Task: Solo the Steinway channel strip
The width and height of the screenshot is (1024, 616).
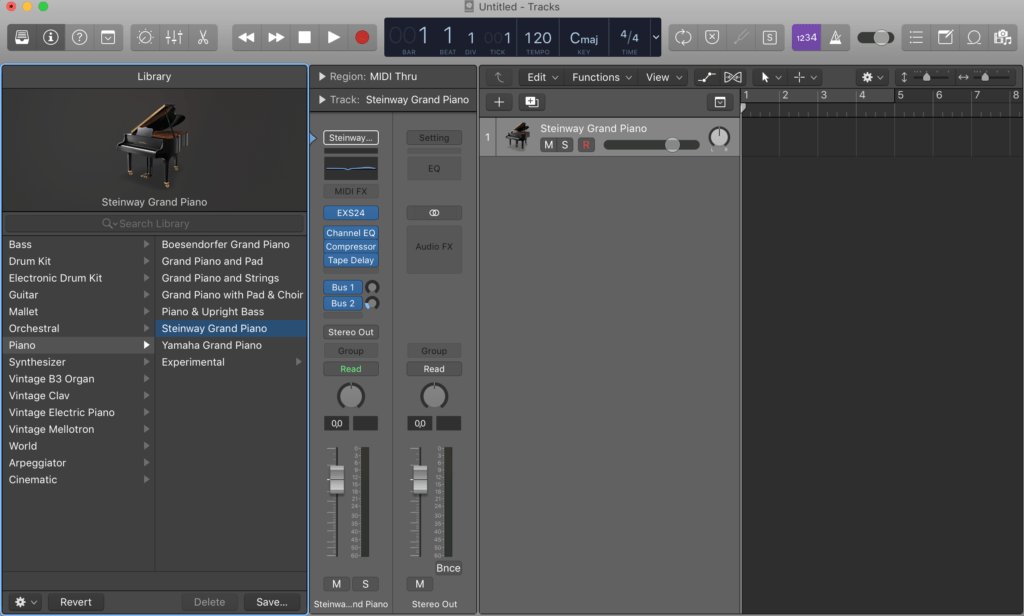Action: (365, 584)
